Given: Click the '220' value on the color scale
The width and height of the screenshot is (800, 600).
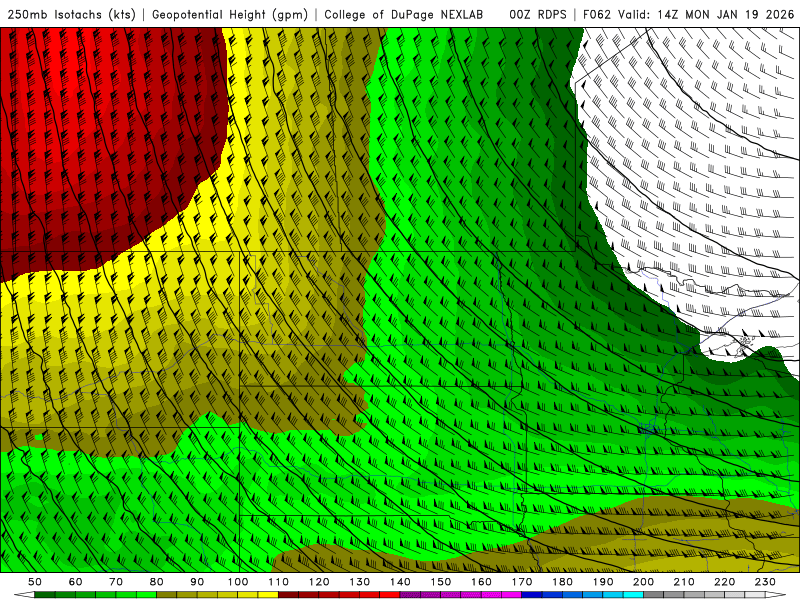Looking at the screenshot, I should tap(724, 582).
